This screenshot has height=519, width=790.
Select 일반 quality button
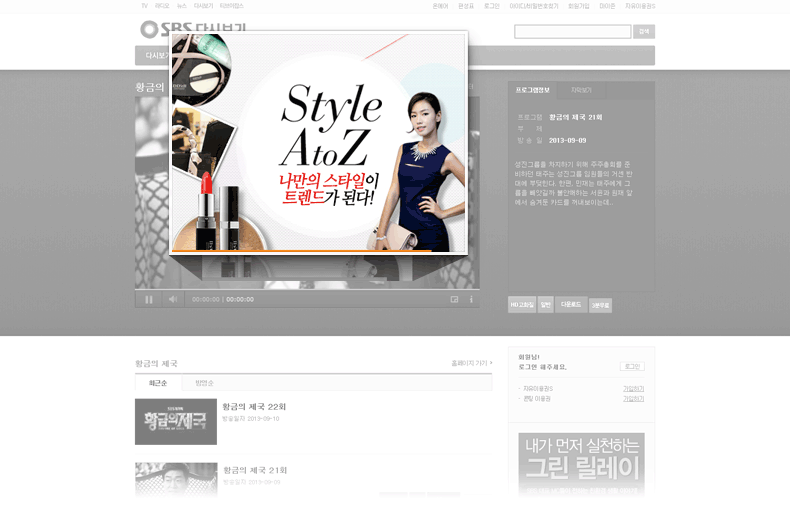tap(545, 305)
